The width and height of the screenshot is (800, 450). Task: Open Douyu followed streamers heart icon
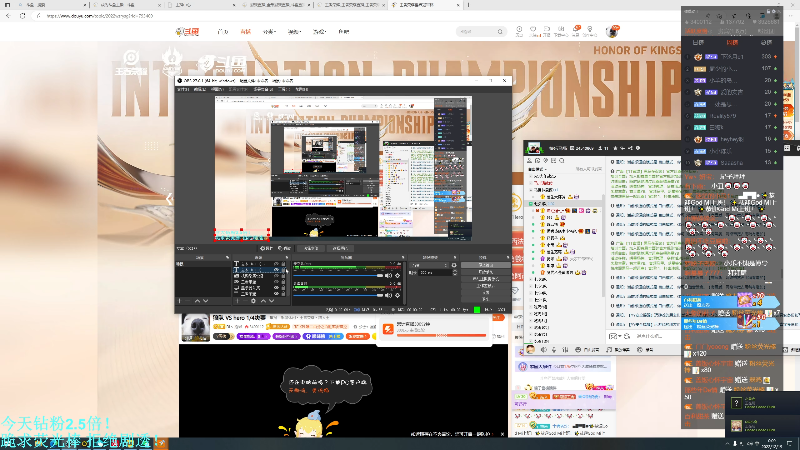[533, 31]
